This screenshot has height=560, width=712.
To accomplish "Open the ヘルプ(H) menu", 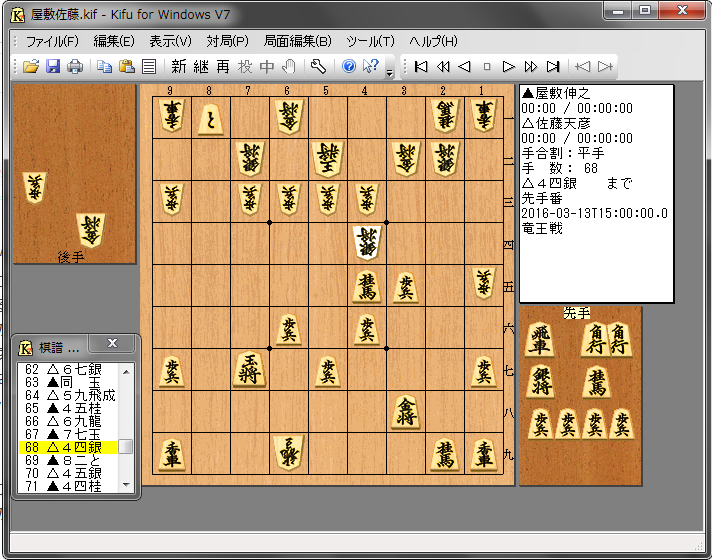I will (x=434, y=41).
